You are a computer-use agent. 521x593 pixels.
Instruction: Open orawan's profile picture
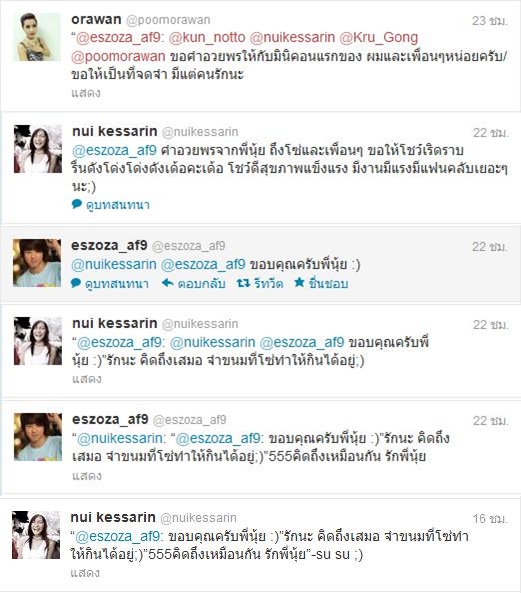click(37, 37)
